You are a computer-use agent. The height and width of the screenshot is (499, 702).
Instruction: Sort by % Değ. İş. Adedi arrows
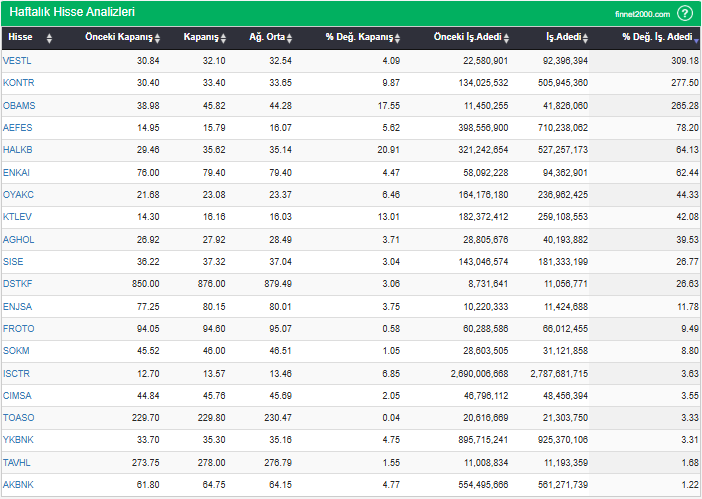[696, 38]
